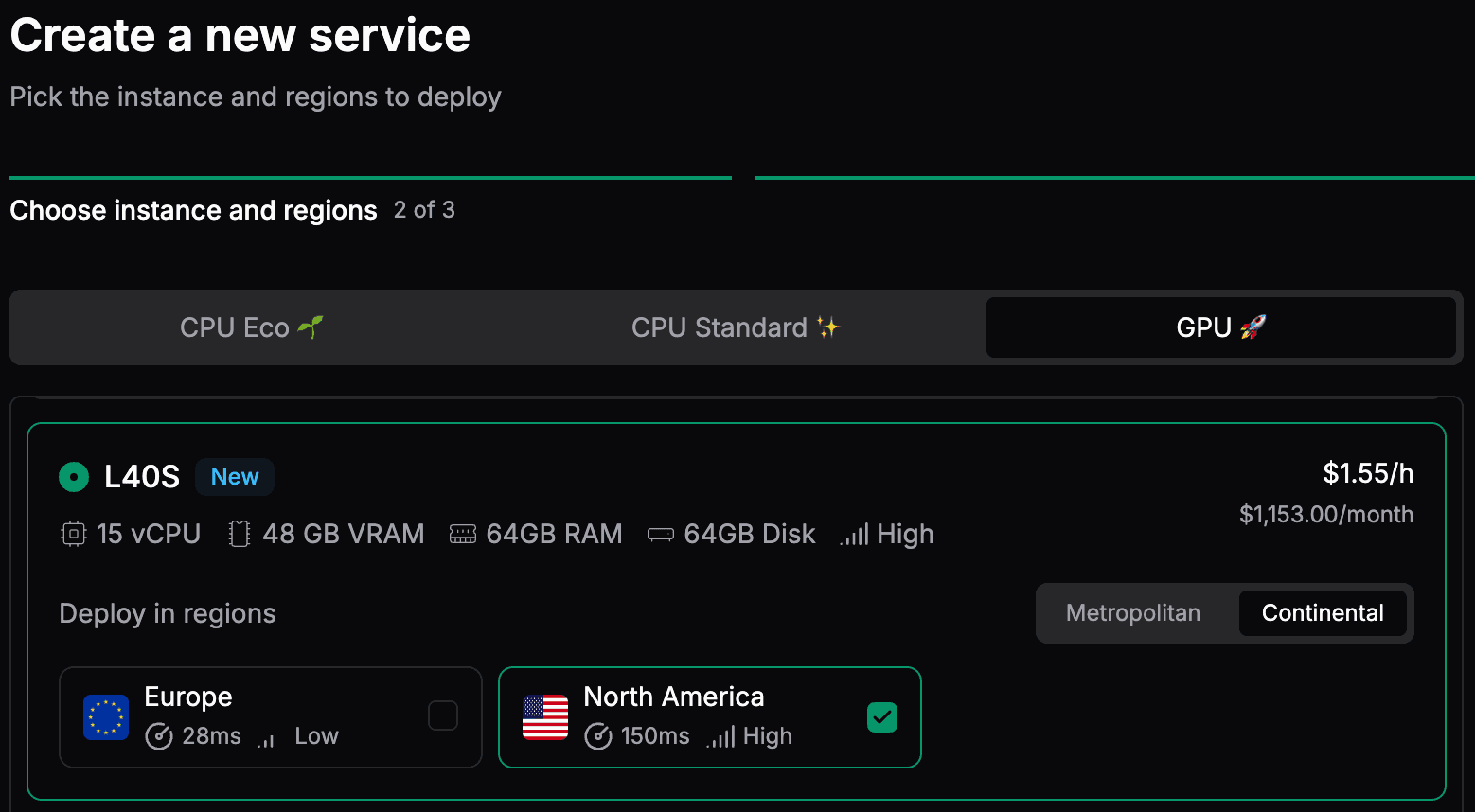
Task: Click the Europe region name
Action: click(188, 697)
